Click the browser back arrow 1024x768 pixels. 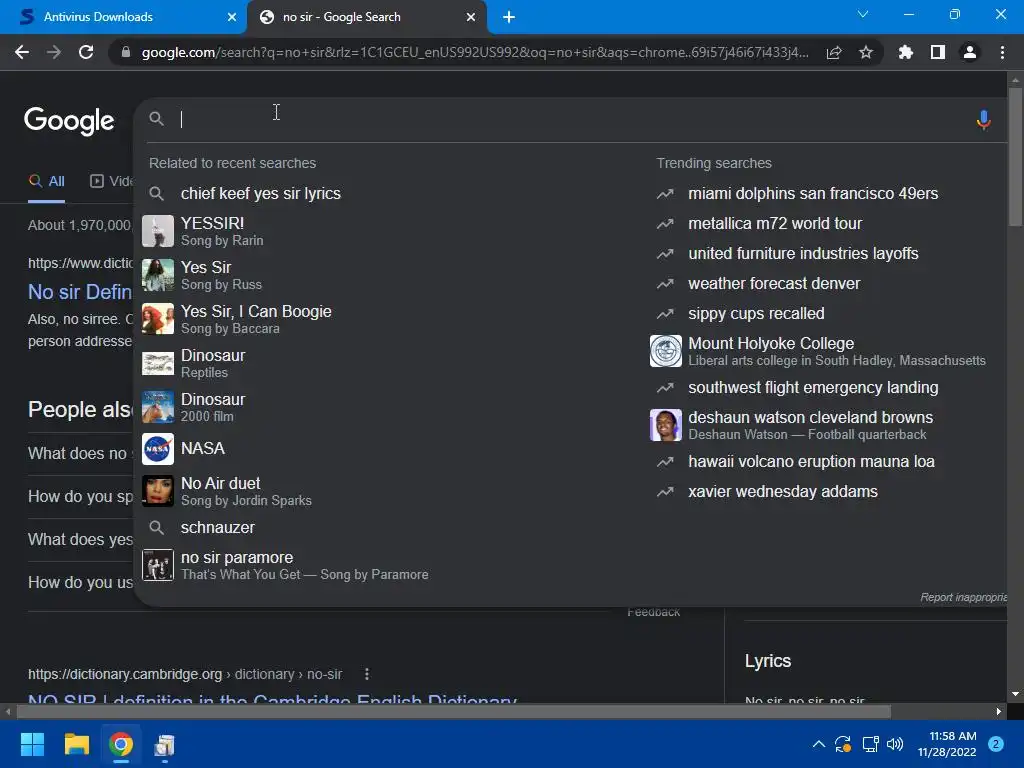22,52
